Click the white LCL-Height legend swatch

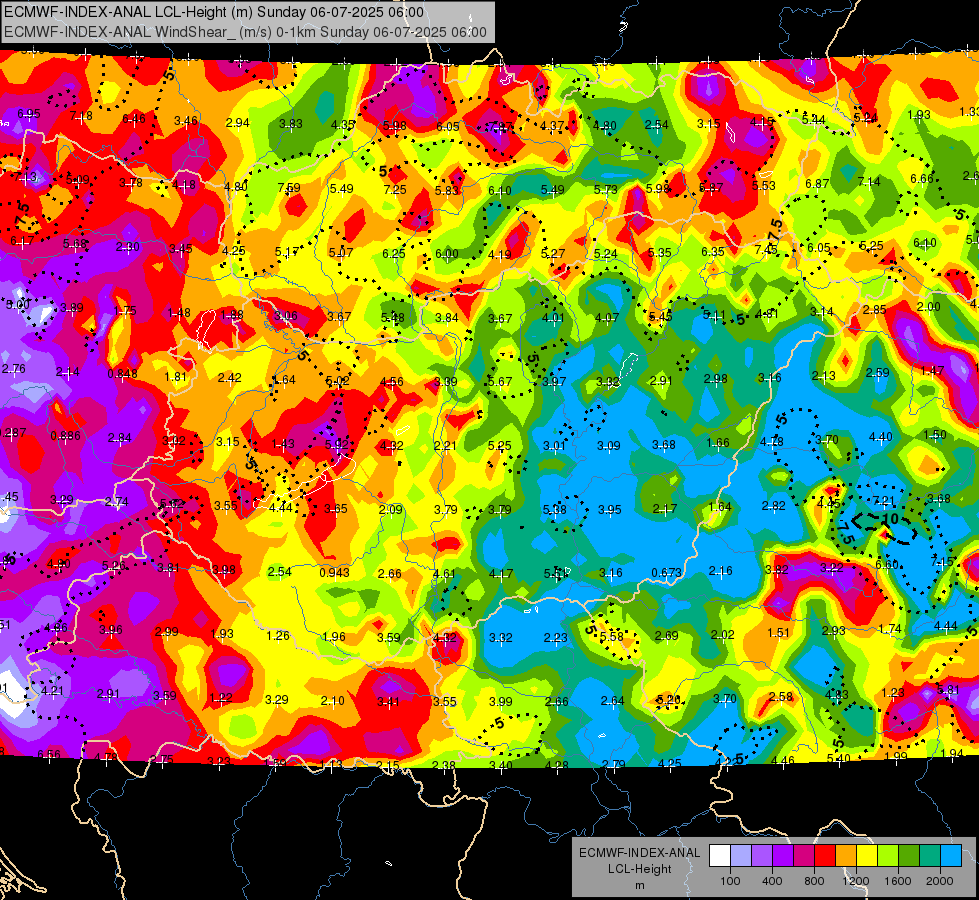[x=719, y=856]
